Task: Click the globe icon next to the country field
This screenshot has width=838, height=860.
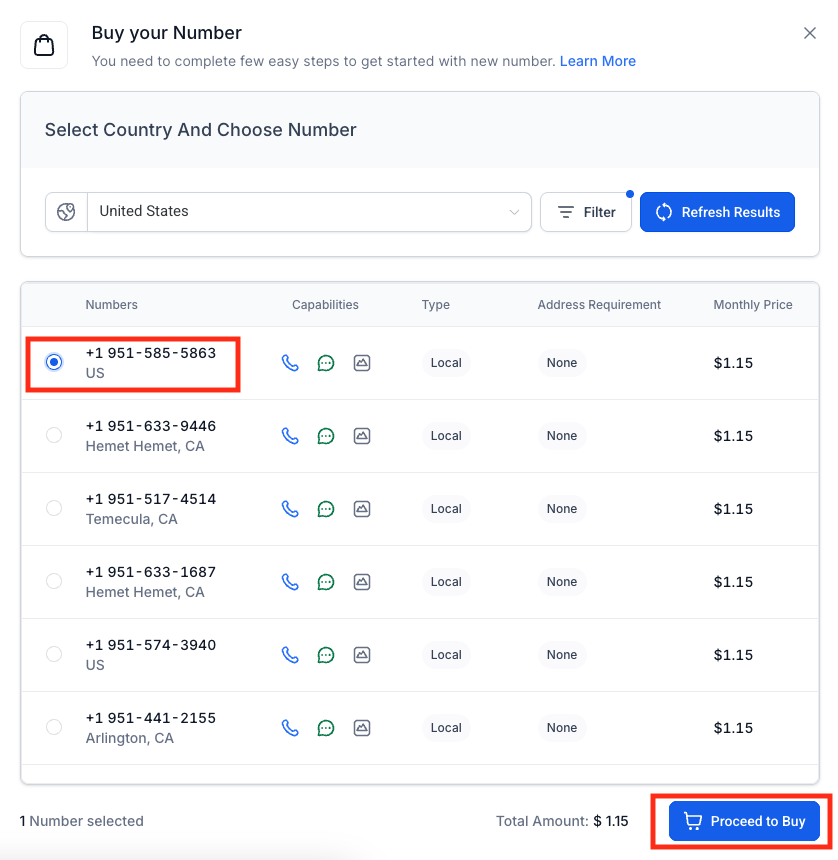Action: point(66,212)
